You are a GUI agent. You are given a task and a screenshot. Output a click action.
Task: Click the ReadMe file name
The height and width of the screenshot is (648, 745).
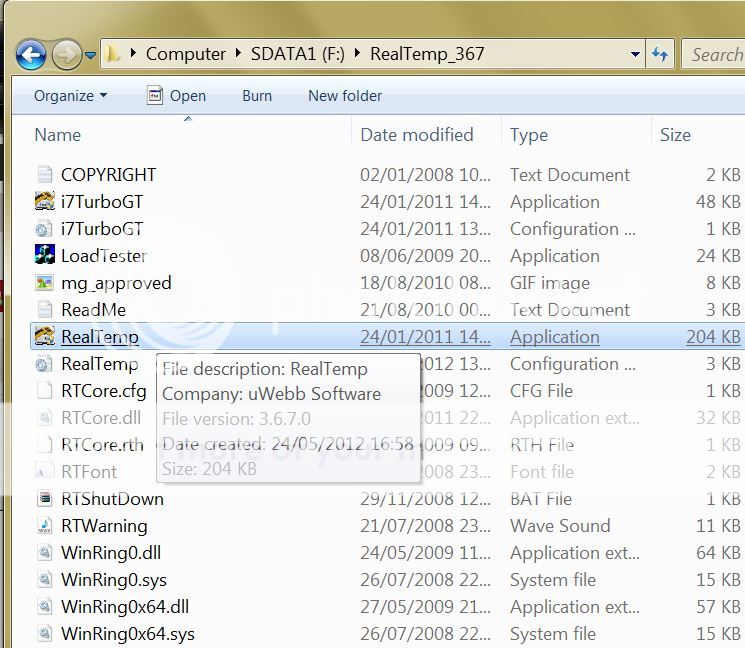click(x=94, y=310)
